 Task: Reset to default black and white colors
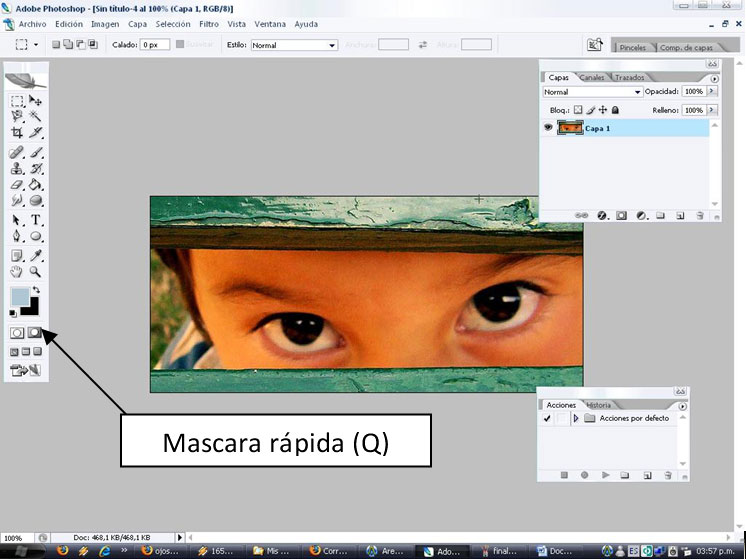point(13,313)
